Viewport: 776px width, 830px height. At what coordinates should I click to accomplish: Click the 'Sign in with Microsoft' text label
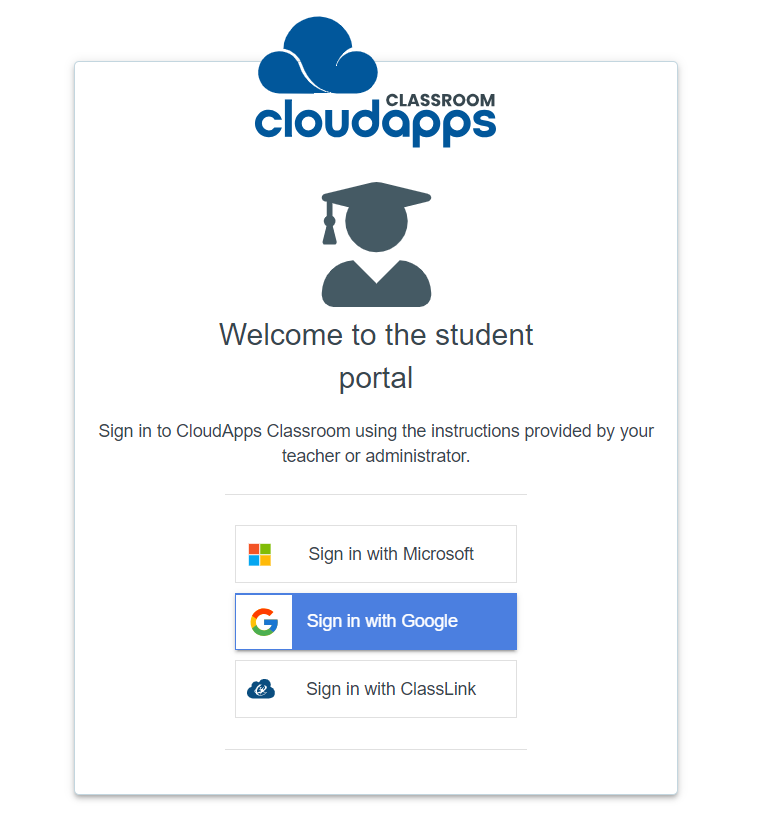391,554
